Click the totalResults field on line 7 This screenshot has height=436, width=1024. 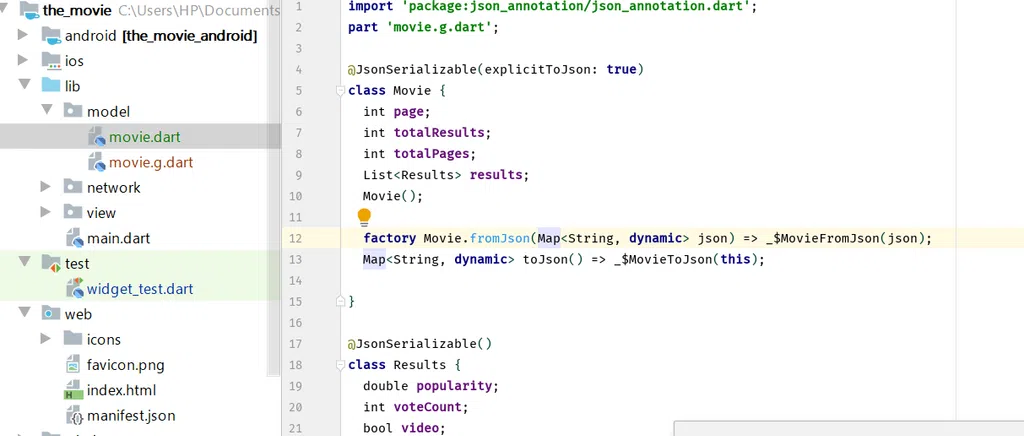pyautogui.click(x=438, y=132)
